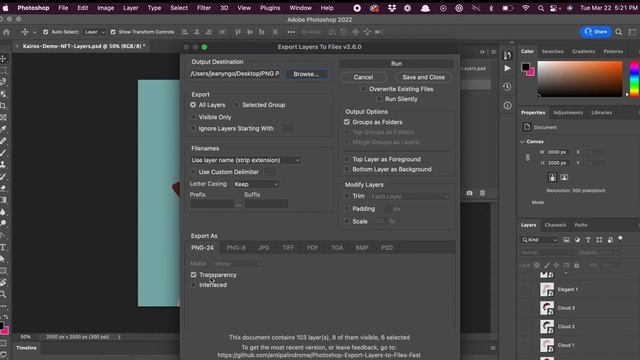This screenshot has height=360, width=640.
Task: Switch to the Channels tab
Action: pos(555,225)
